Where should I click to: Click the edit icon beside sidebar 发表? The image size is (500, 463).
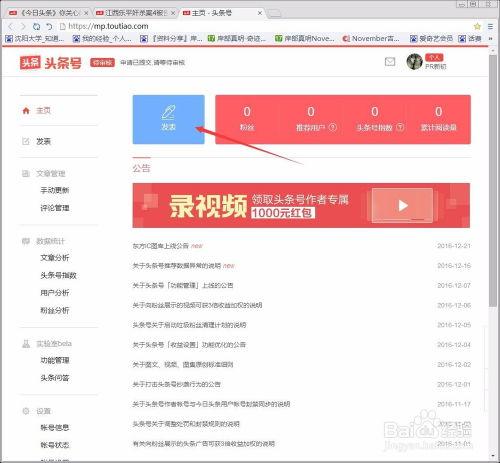(26, 141)
